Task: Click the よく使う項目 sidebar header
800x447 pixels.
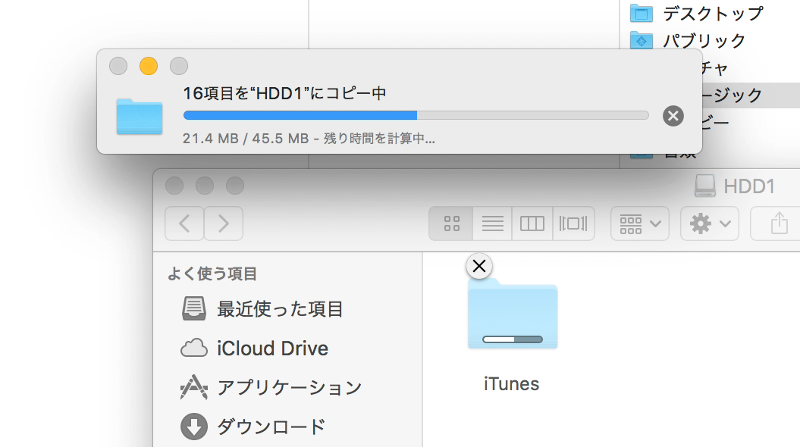Action: click(212, 274)
